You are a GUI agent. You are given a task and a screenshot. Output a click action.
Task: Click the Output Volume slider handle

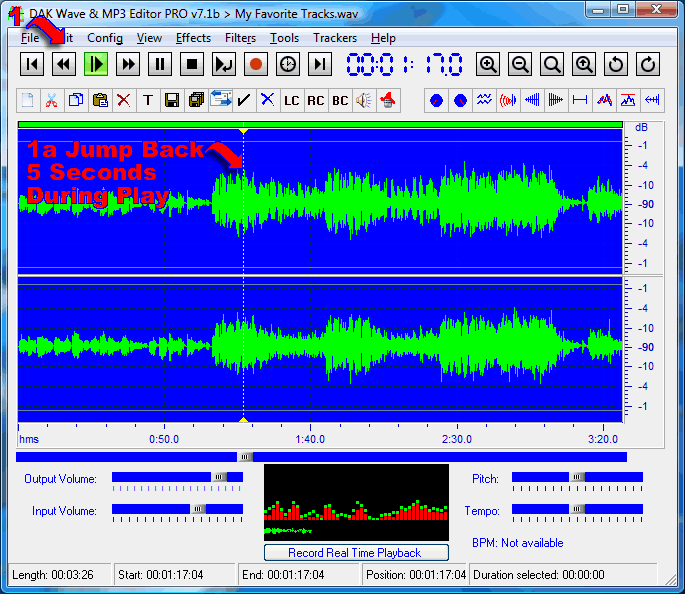pos(220,477)
